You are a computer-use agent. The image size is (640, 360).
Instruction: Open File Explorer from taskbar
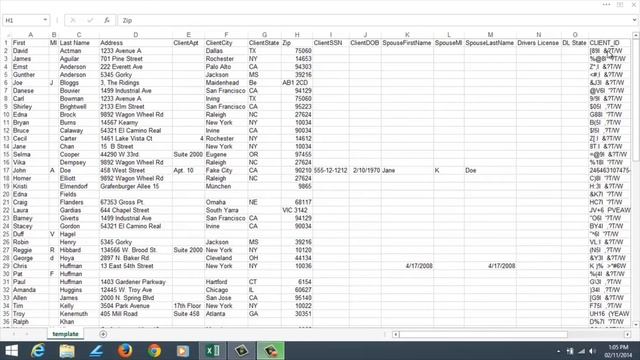coord(67,351)
